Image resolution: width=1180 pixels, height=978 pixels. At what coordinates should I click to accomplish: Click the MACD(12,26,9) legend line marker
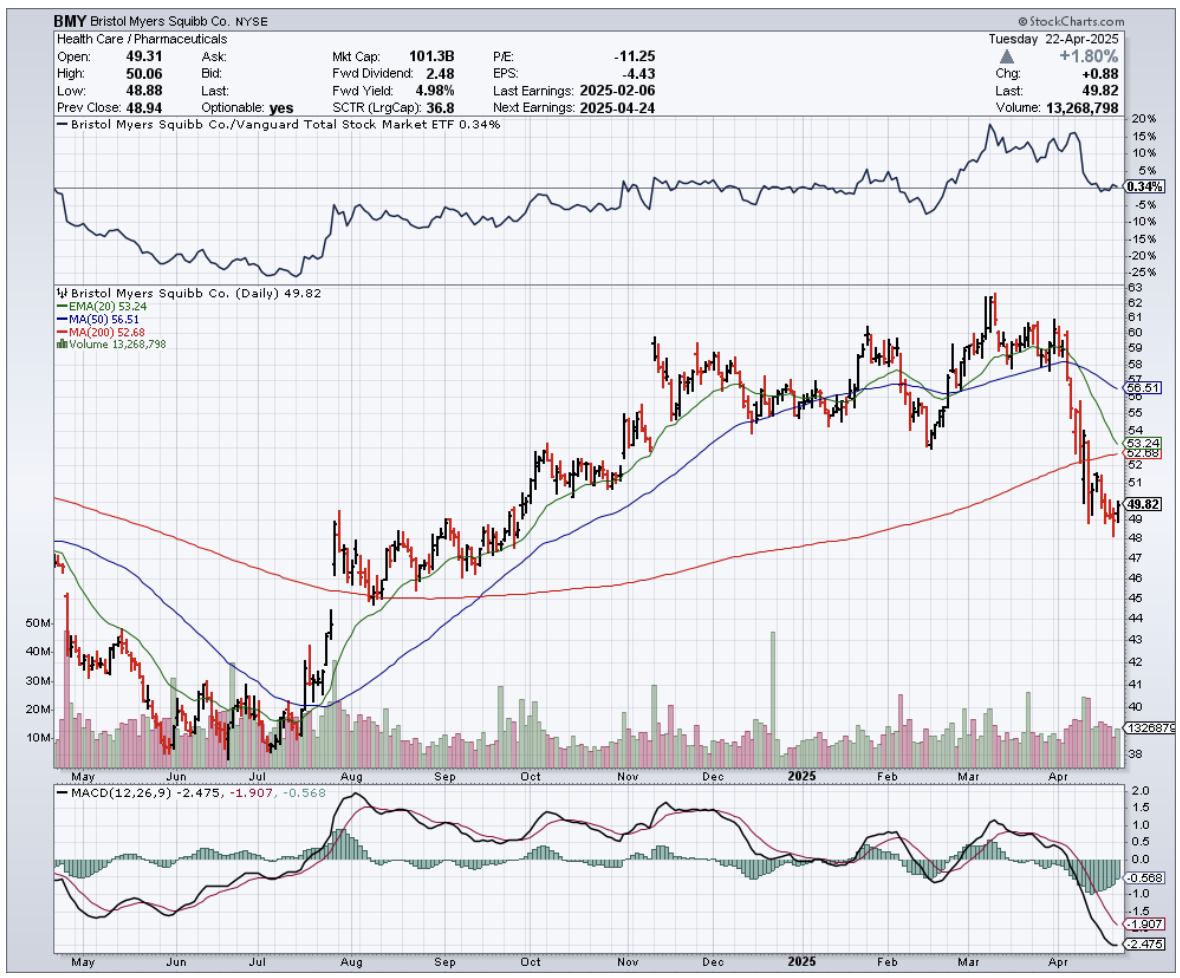pyautogui.click(x=62, y=792)
